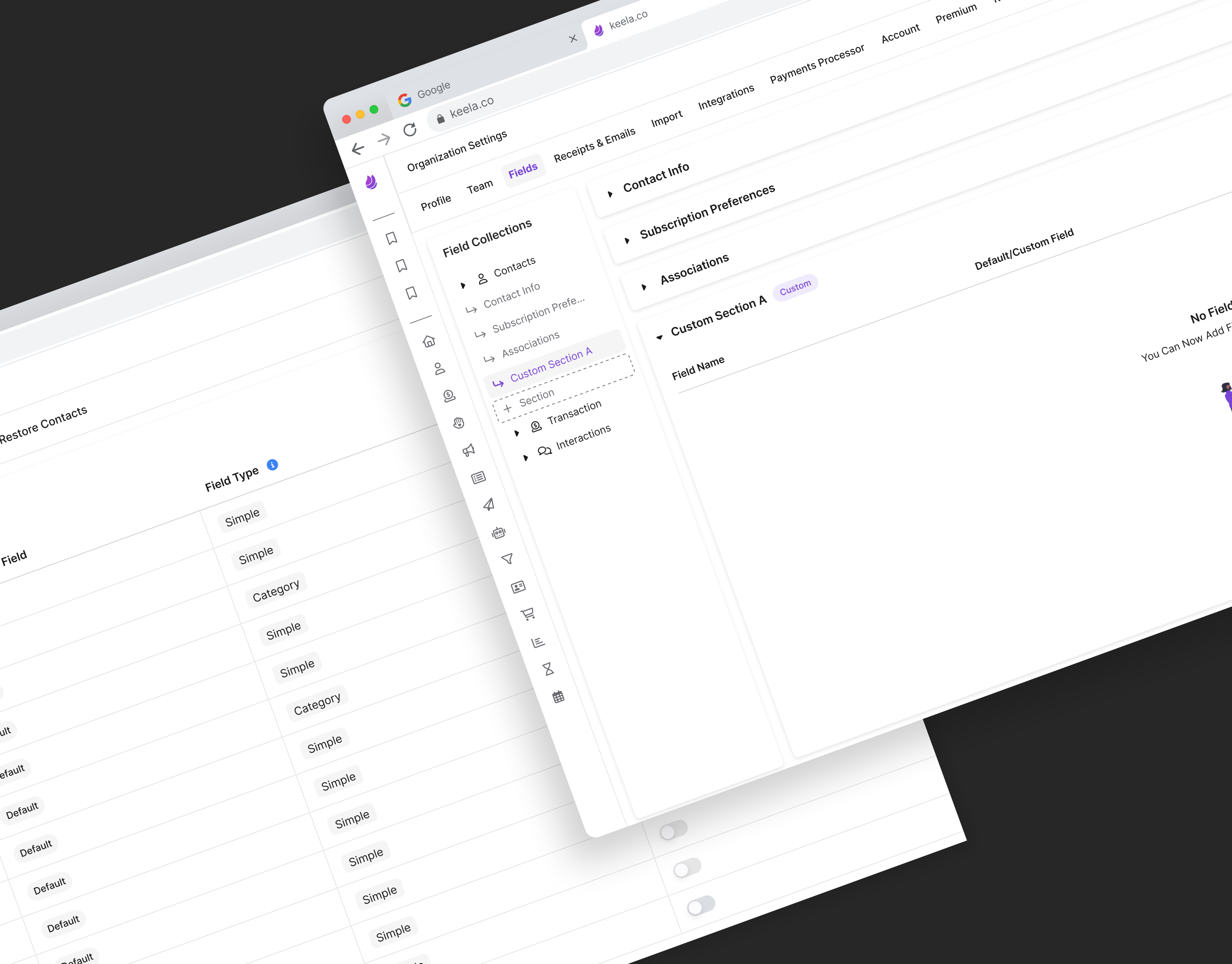
Task: Select Contact Info in the Field Collections tree
Action: (512, 295)
